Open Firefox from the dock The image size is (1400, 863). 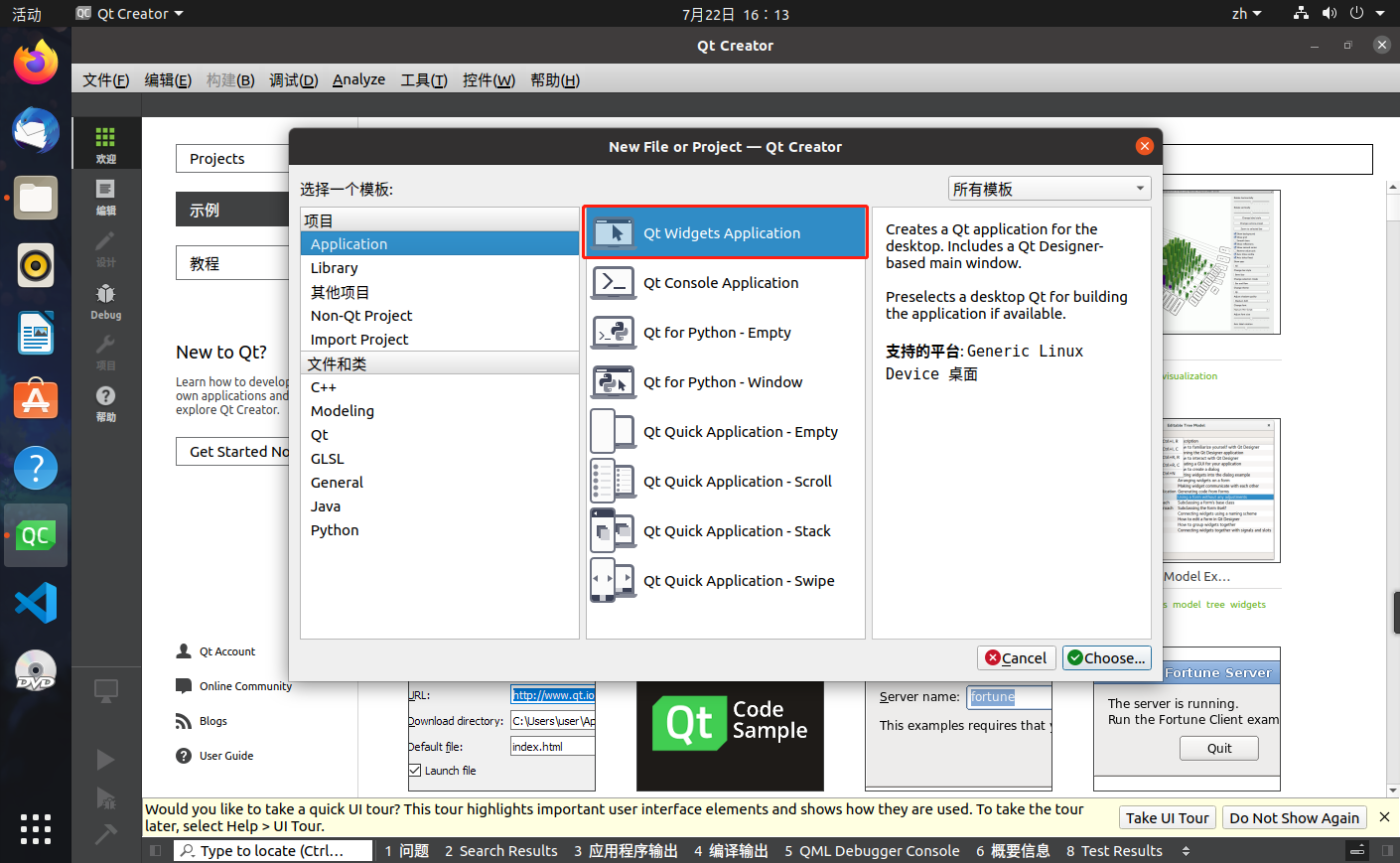click(x=36, y=64)
